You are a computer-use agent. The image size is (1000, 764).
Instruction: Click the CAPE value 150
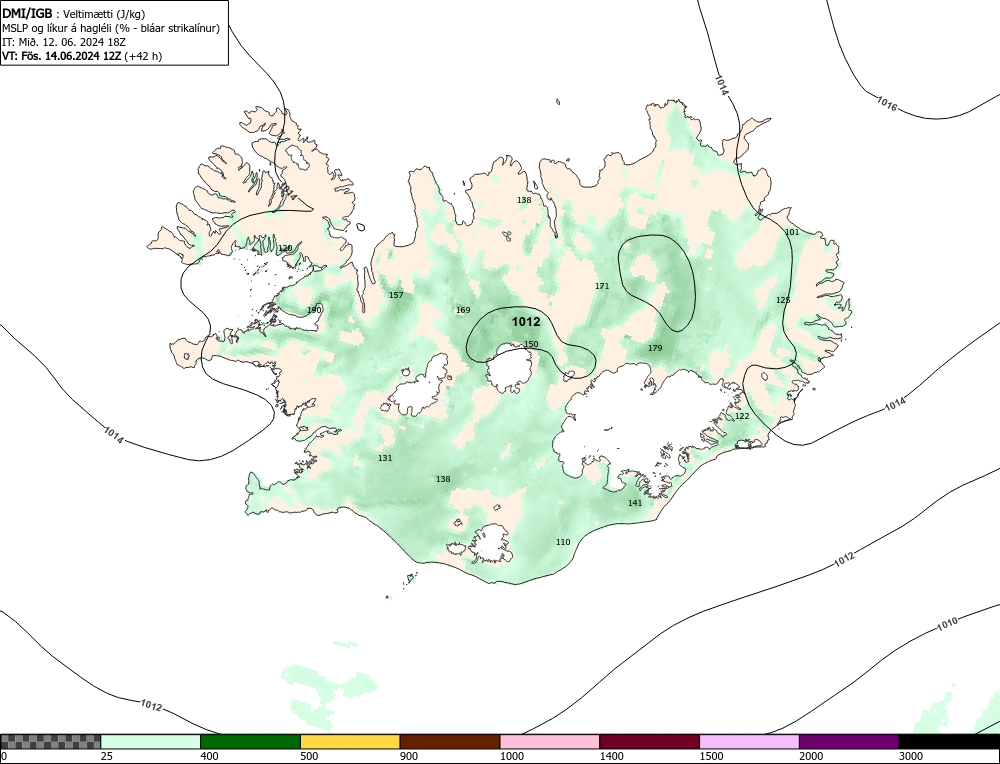tap(531, 344)
